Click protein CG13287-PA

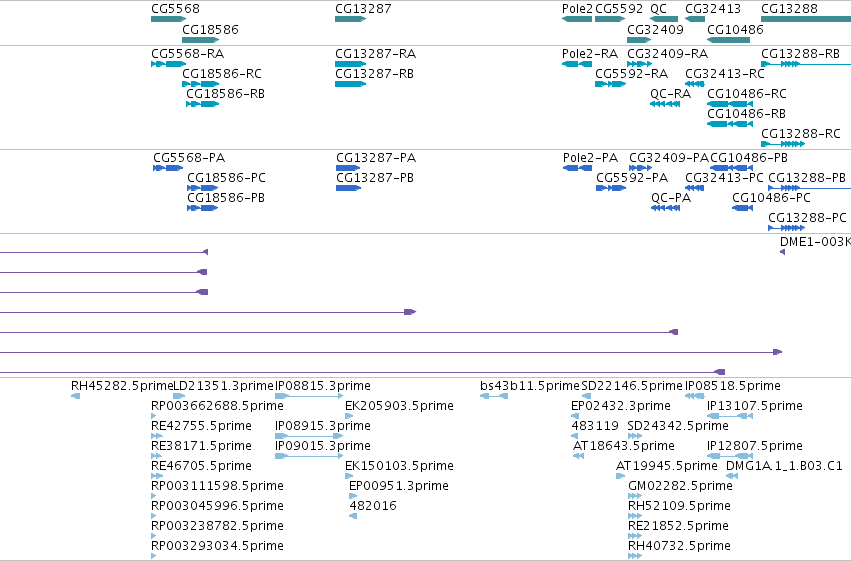click(348, 168)
